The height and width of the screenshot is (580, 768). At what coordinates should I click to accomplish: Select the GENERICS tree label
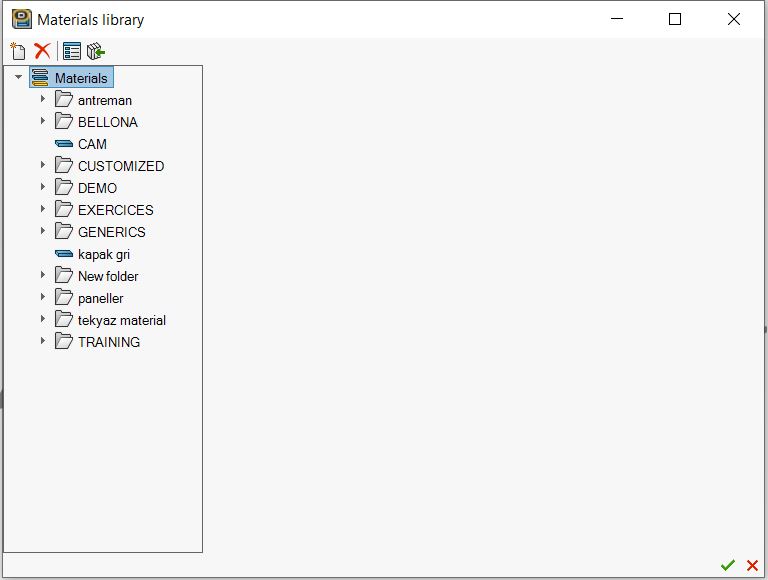112,232
